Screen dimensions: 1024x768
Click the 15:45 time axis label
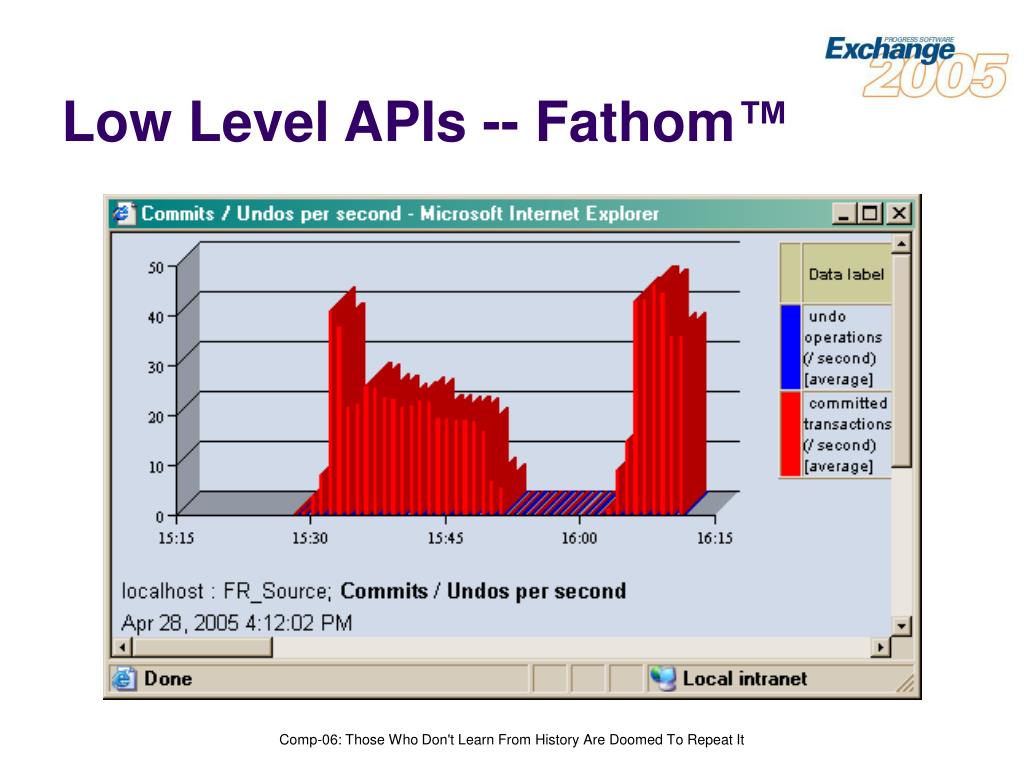pos(445,538)
